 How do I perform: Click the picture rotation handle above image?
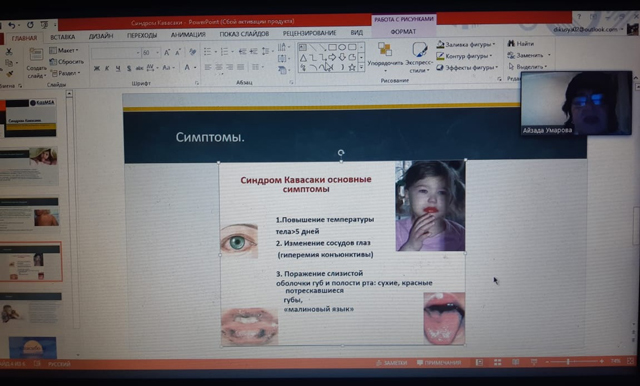[341, 153]
